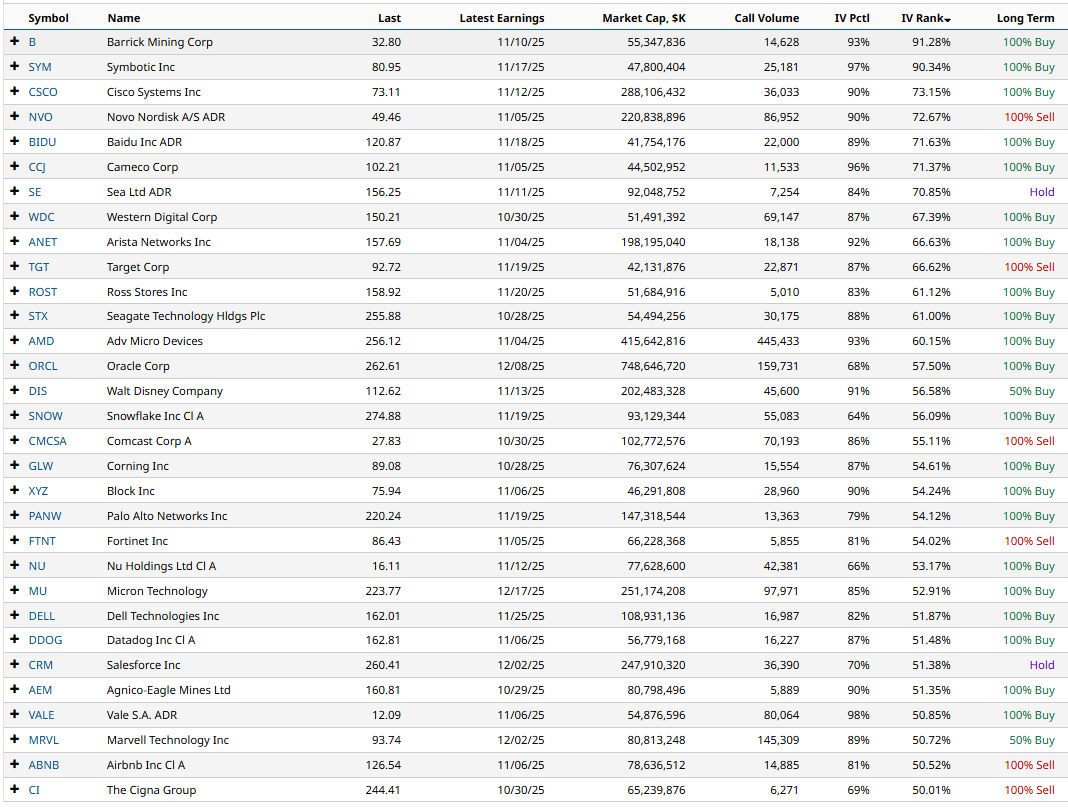
Task: Click 50% Buy rating for Walt Disney
Action: 1031,391
